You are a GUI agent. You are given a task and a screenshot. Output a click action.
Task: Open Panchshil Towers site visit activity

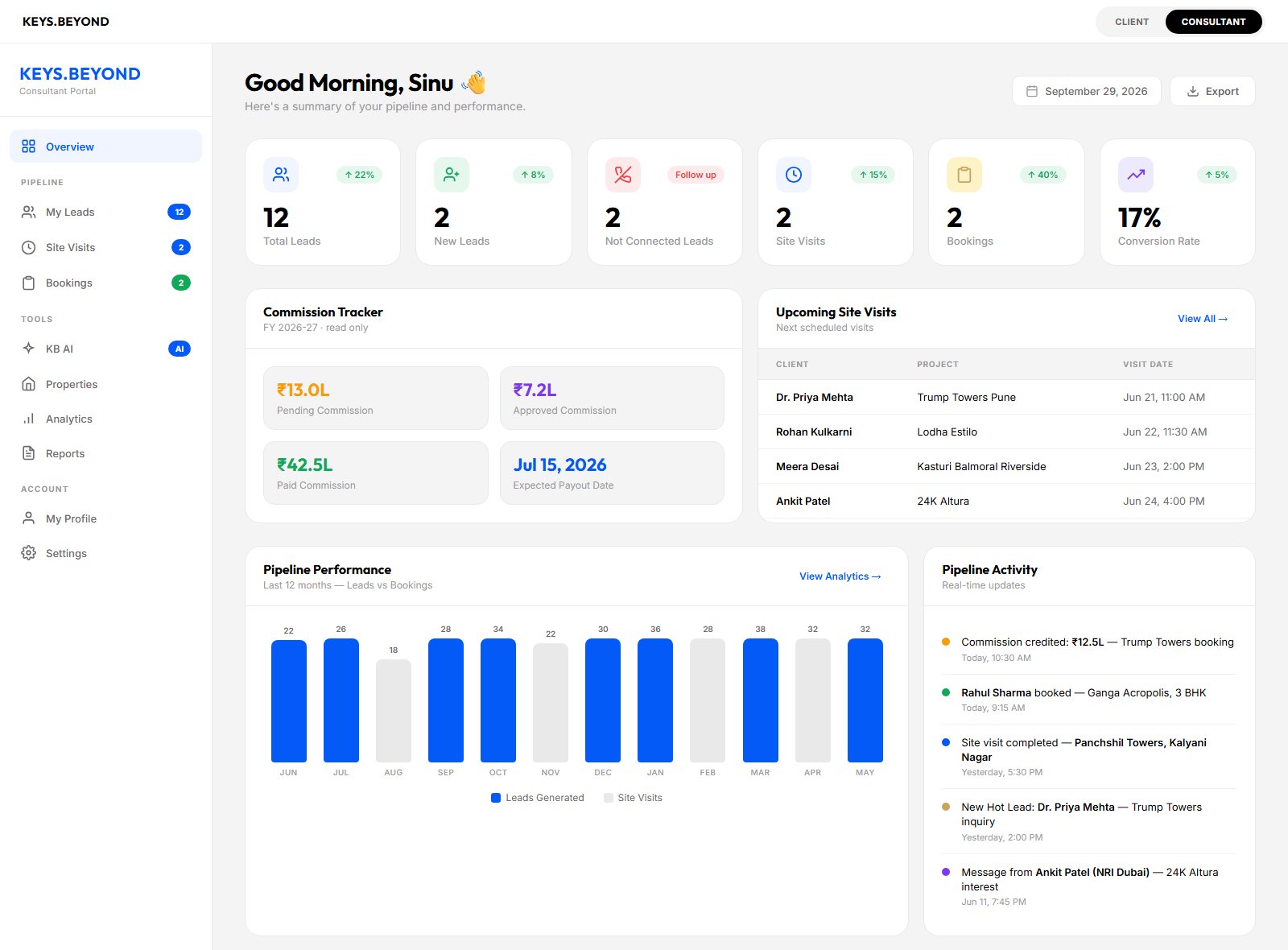point(1089,757)
